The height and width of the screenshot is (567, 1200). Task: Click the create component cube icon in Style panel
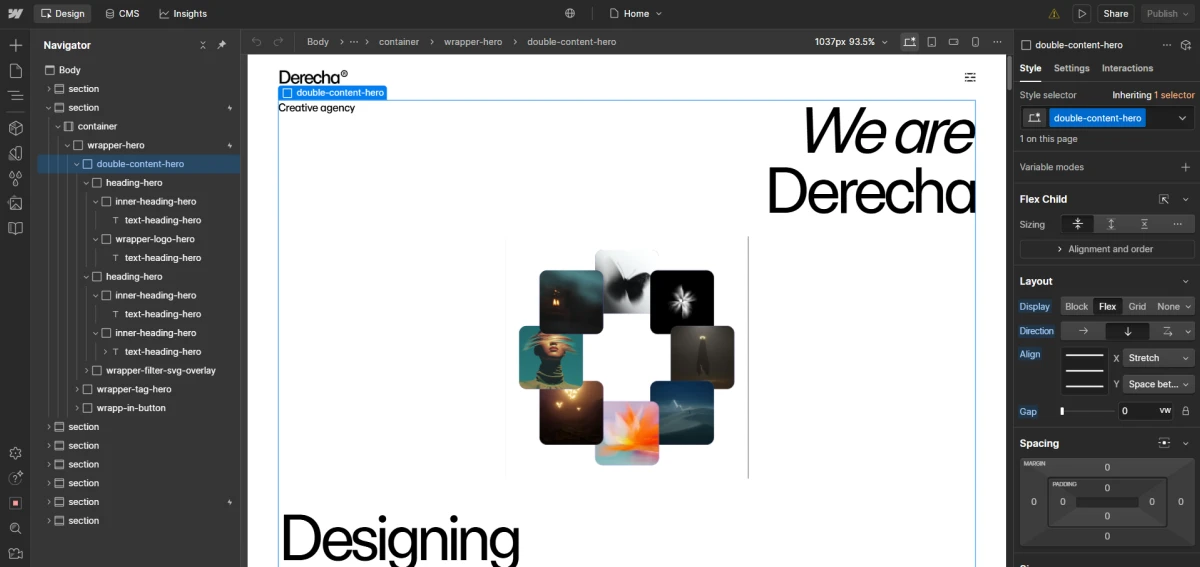(x=1186, y=45)
